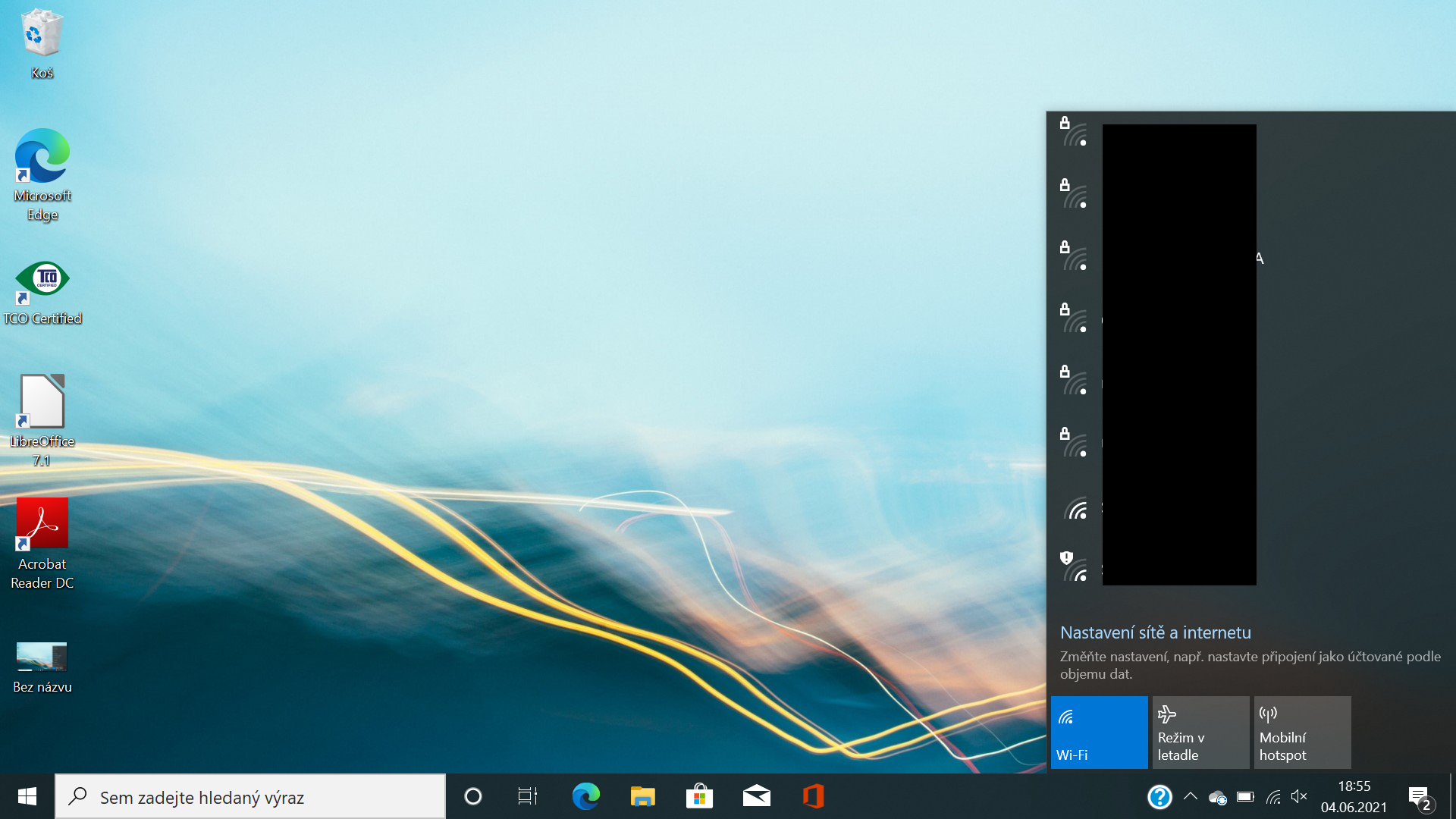Click the Windows Start button
This screenshot has width=1456, height=819.
tap(27, 796)
